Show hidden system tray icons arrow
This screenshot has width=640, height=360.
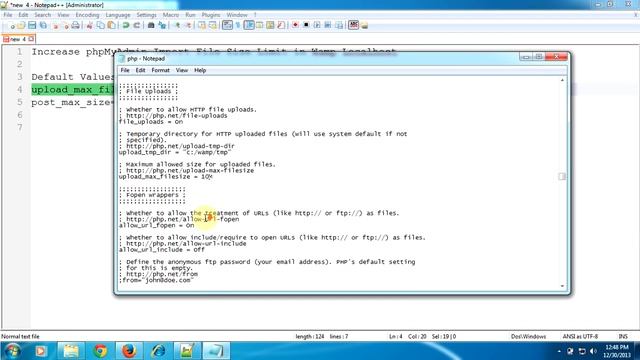tap(559, 351)
